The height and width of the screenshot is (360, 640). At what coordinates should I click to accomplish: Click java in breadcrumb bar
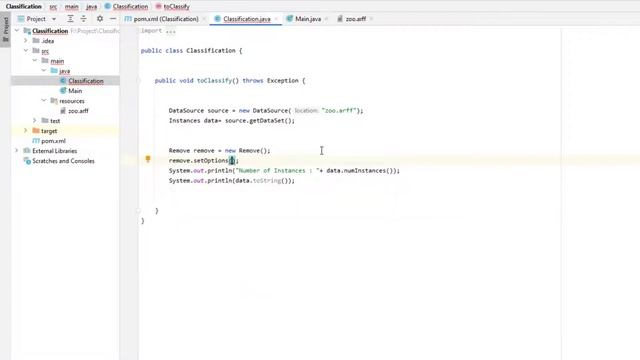91,7
